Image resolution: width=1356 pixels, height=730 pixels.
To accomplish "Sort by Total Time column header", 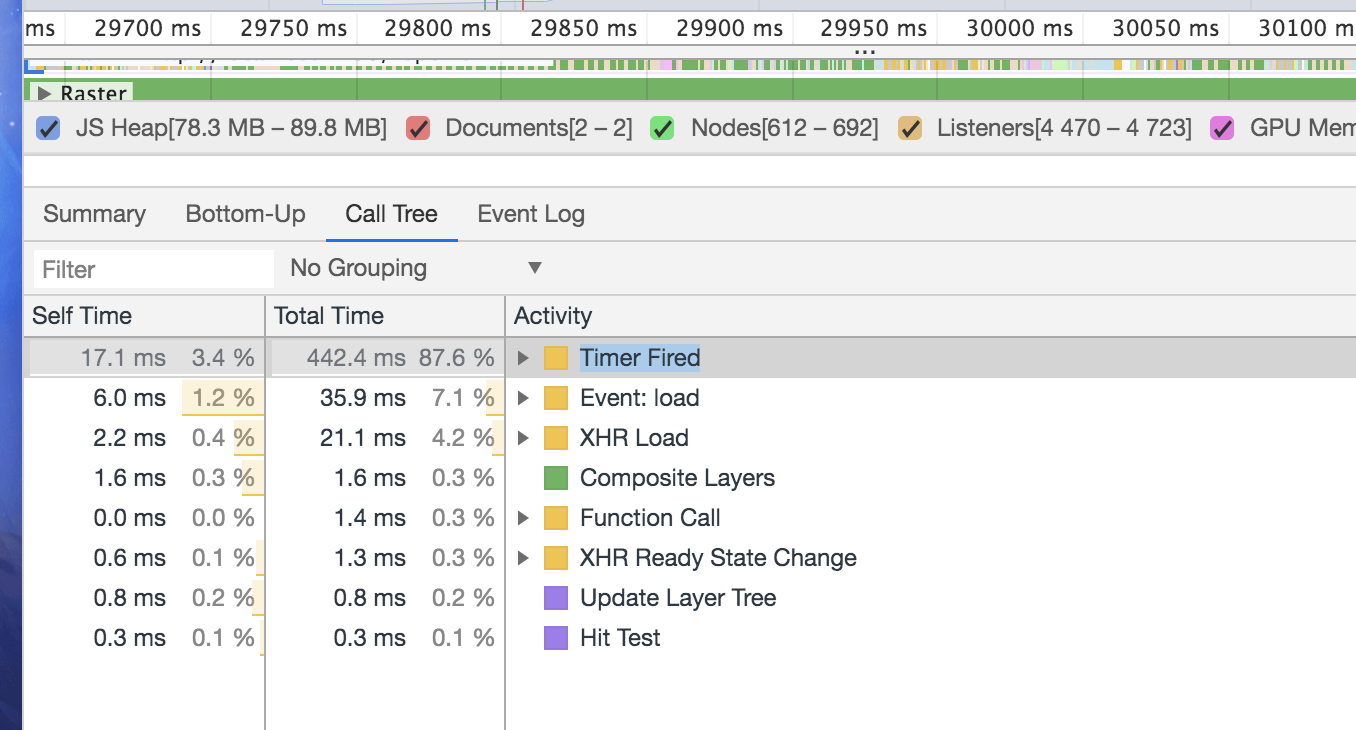I will point(329,316).
